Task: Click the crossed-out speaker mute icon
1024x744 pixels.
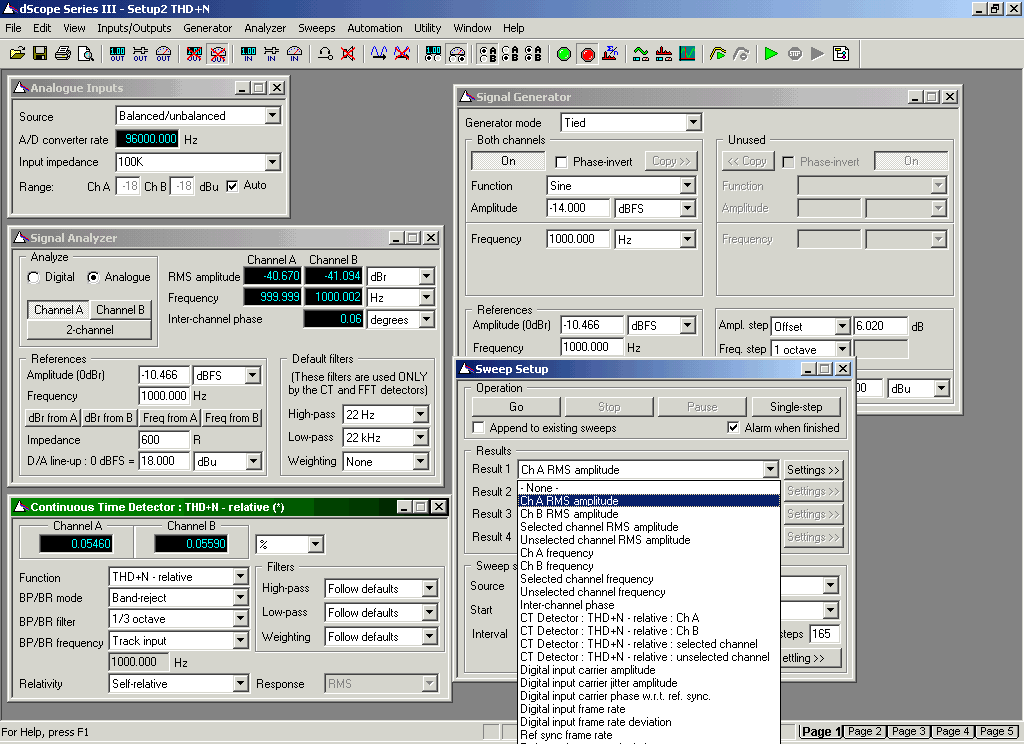Action: point(348,54)
